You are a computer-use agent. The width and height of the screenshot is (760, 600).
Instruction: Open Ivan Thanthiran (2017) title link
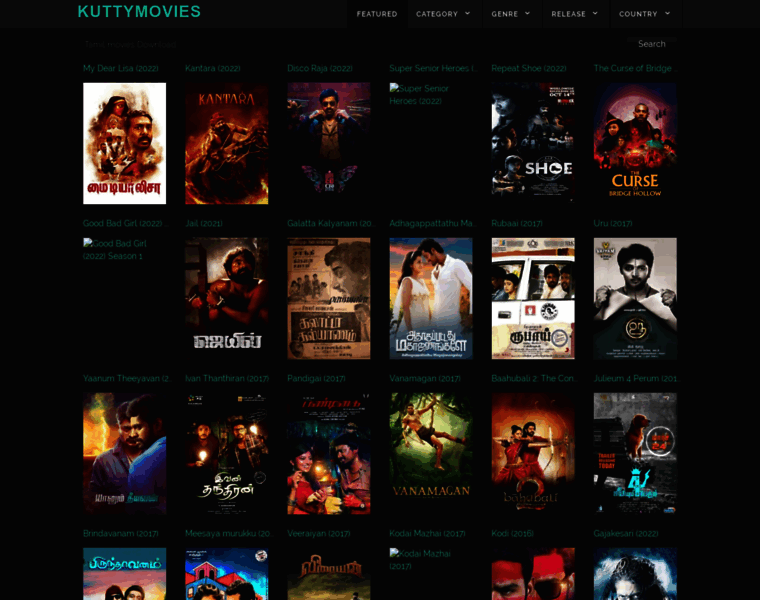click(x=227, y=379)
